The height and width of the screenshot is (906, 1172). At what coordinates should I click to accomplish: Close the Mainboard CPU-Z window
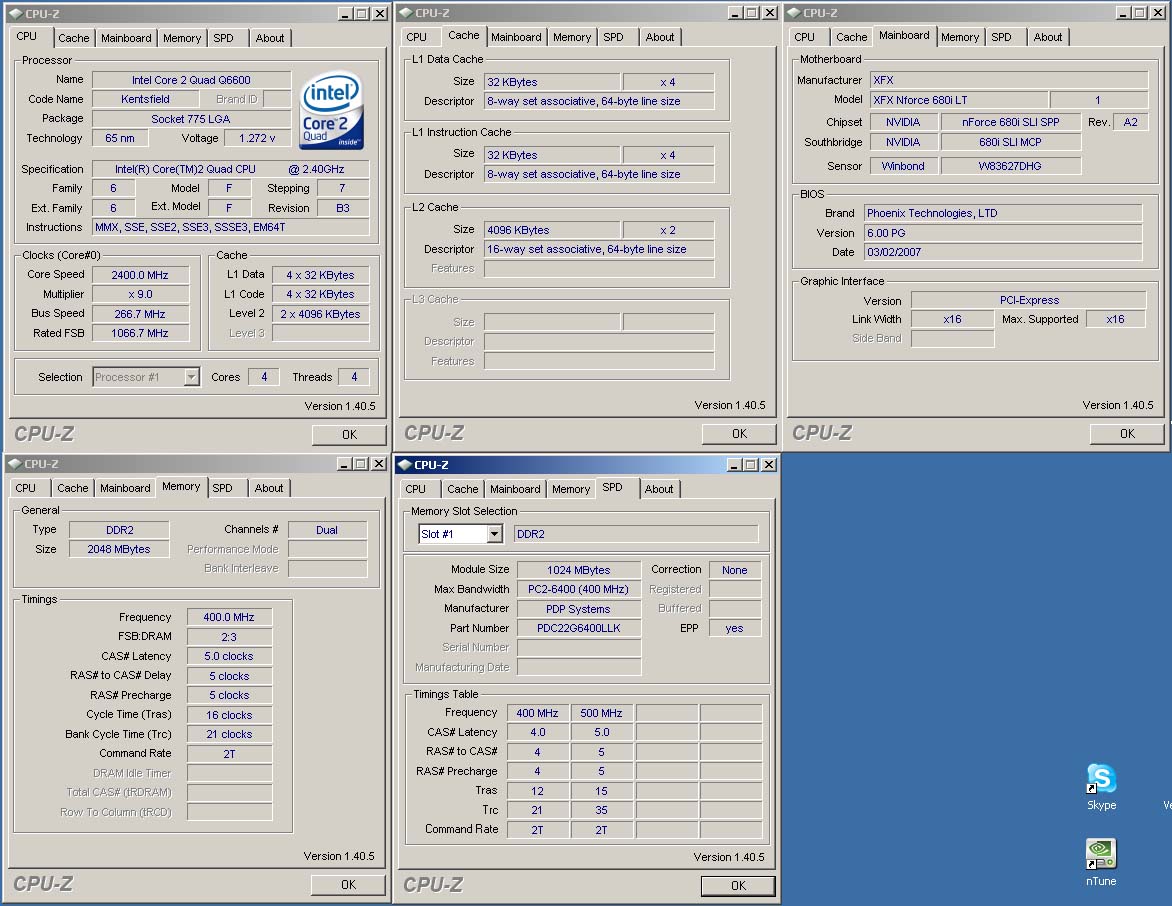coord(1159,13)
